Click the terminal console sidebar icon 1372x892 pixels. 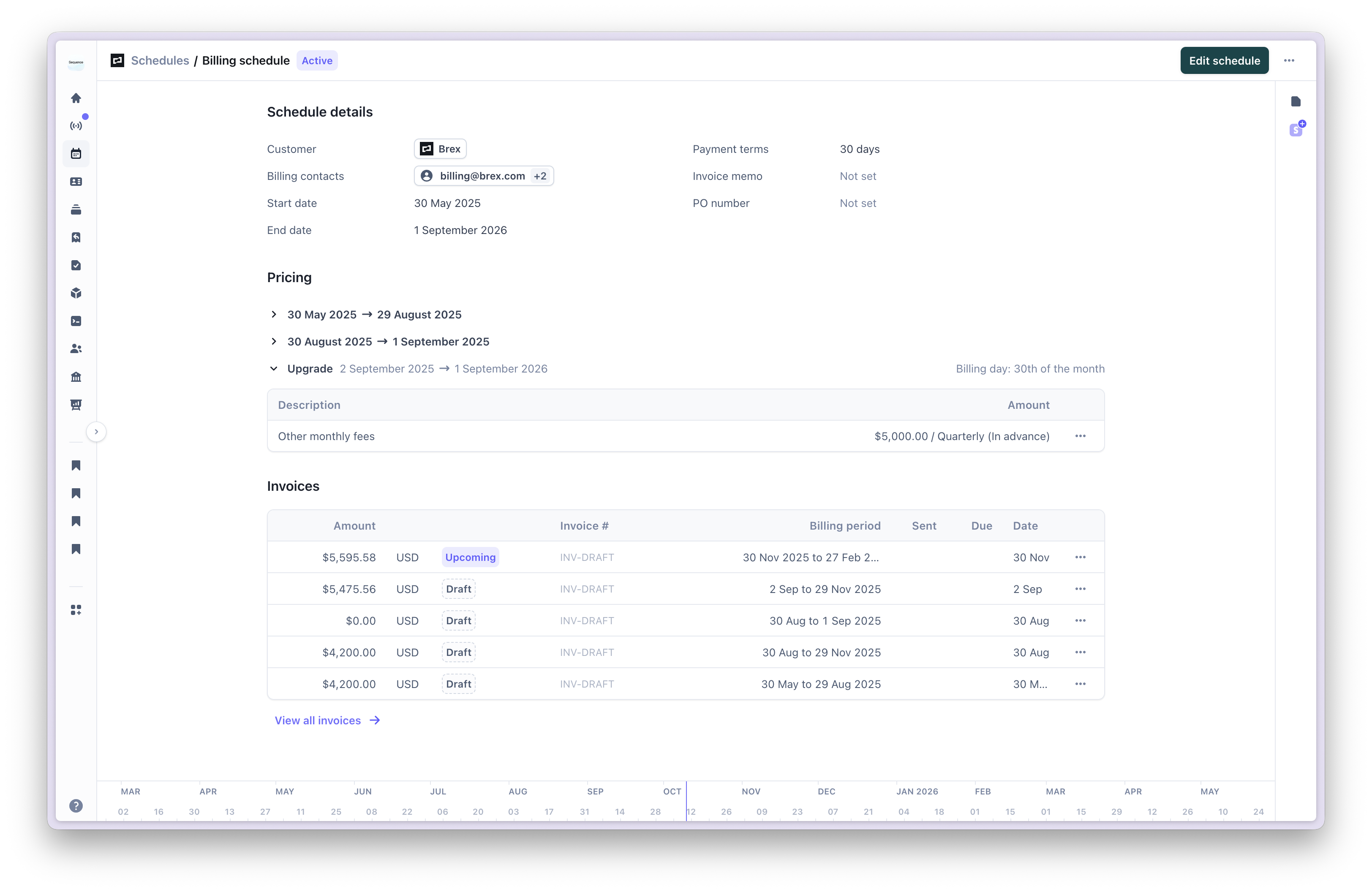[x=76, y=321]
